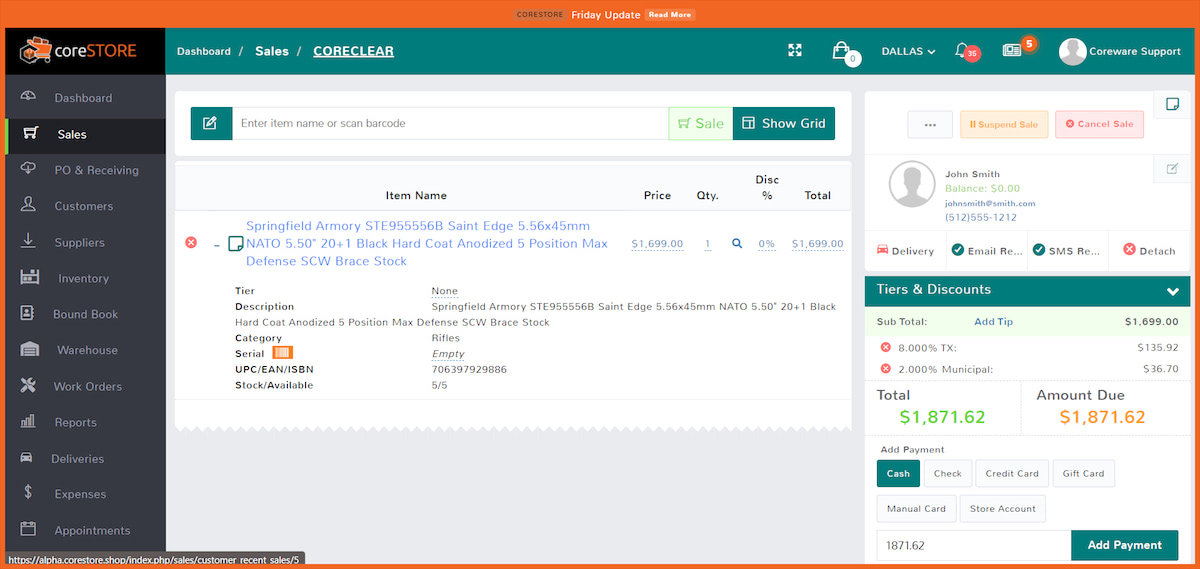Click the CORECLEAR breadcrumb link
The image size is (1200, 569).
[353, 51]
